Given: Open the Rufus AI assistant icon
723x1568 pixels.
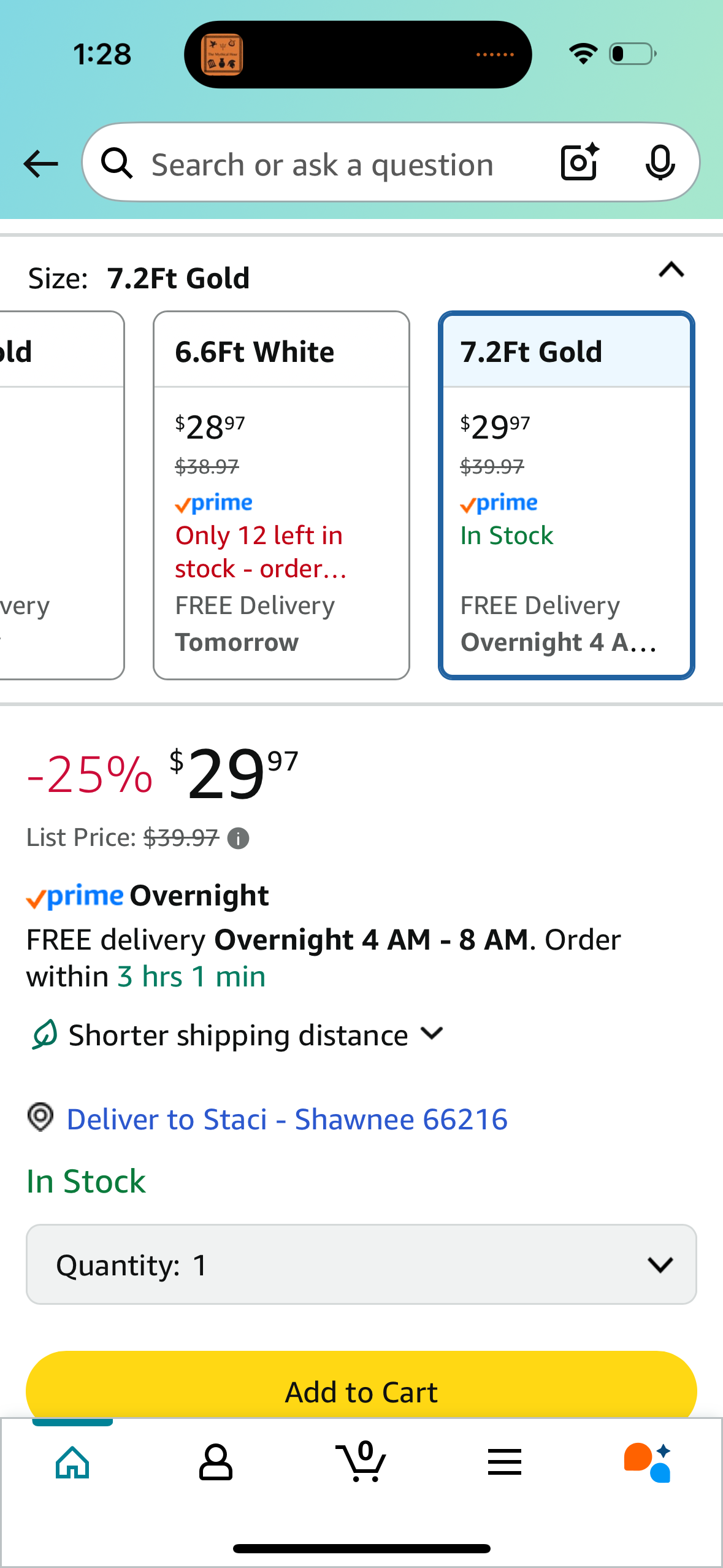Looking at the screenshot, I should pos(648,1462).
